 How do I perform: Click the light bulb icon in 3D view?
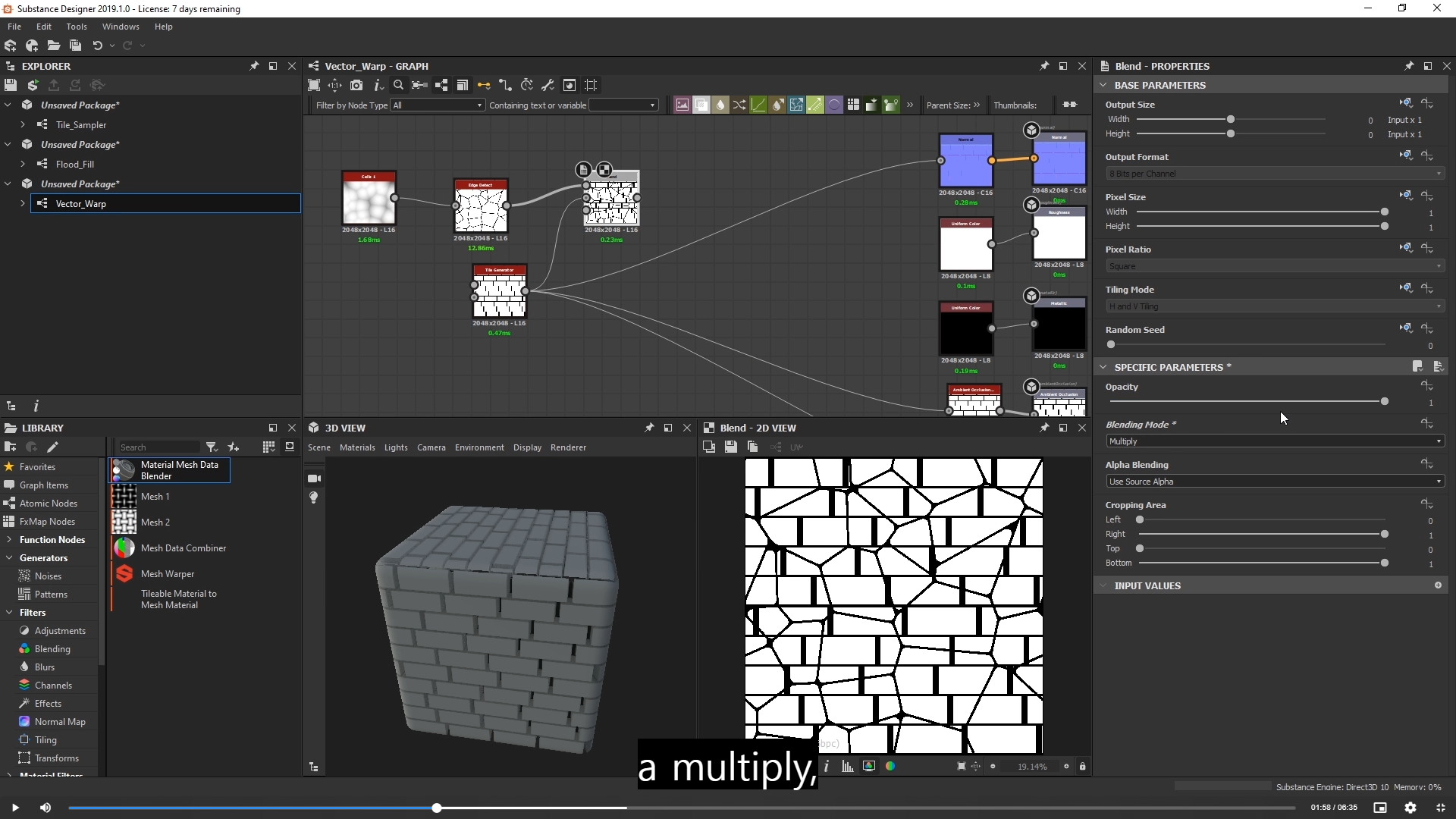[x=313, y=497]
